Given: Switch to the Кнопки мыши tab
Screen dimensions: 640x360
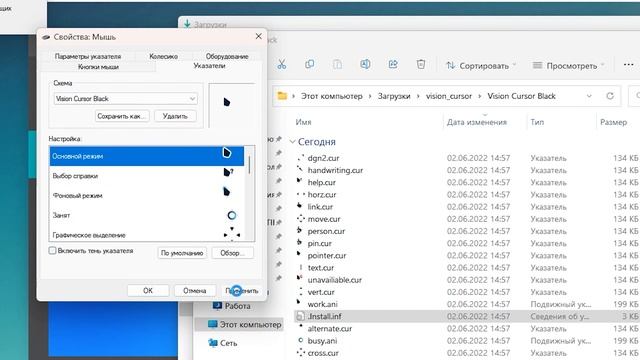Looking at the screenshot, I should pyautogui.click(x=98, y=67).
